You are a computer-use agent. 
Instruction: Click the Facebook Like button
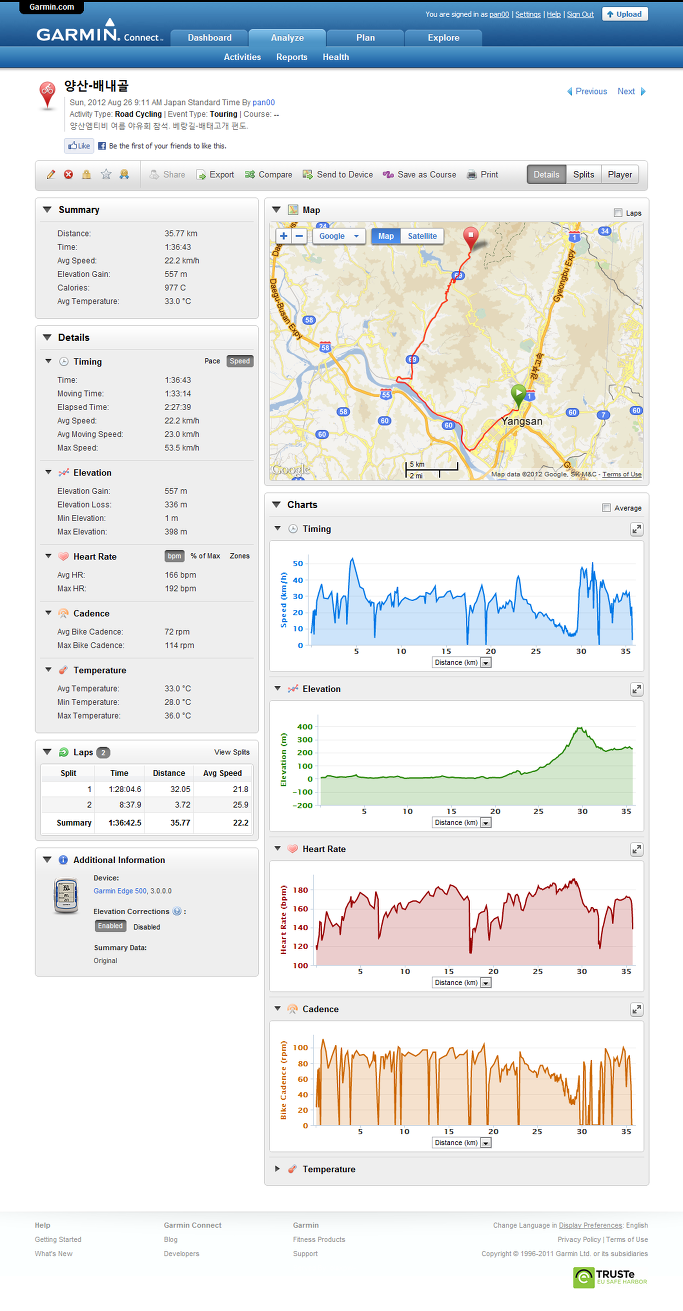click(79, 146)
